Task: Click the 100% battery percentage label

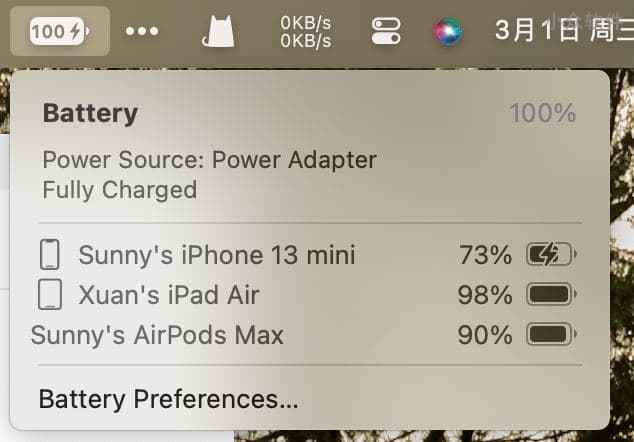Action: (x=543, y=113)
